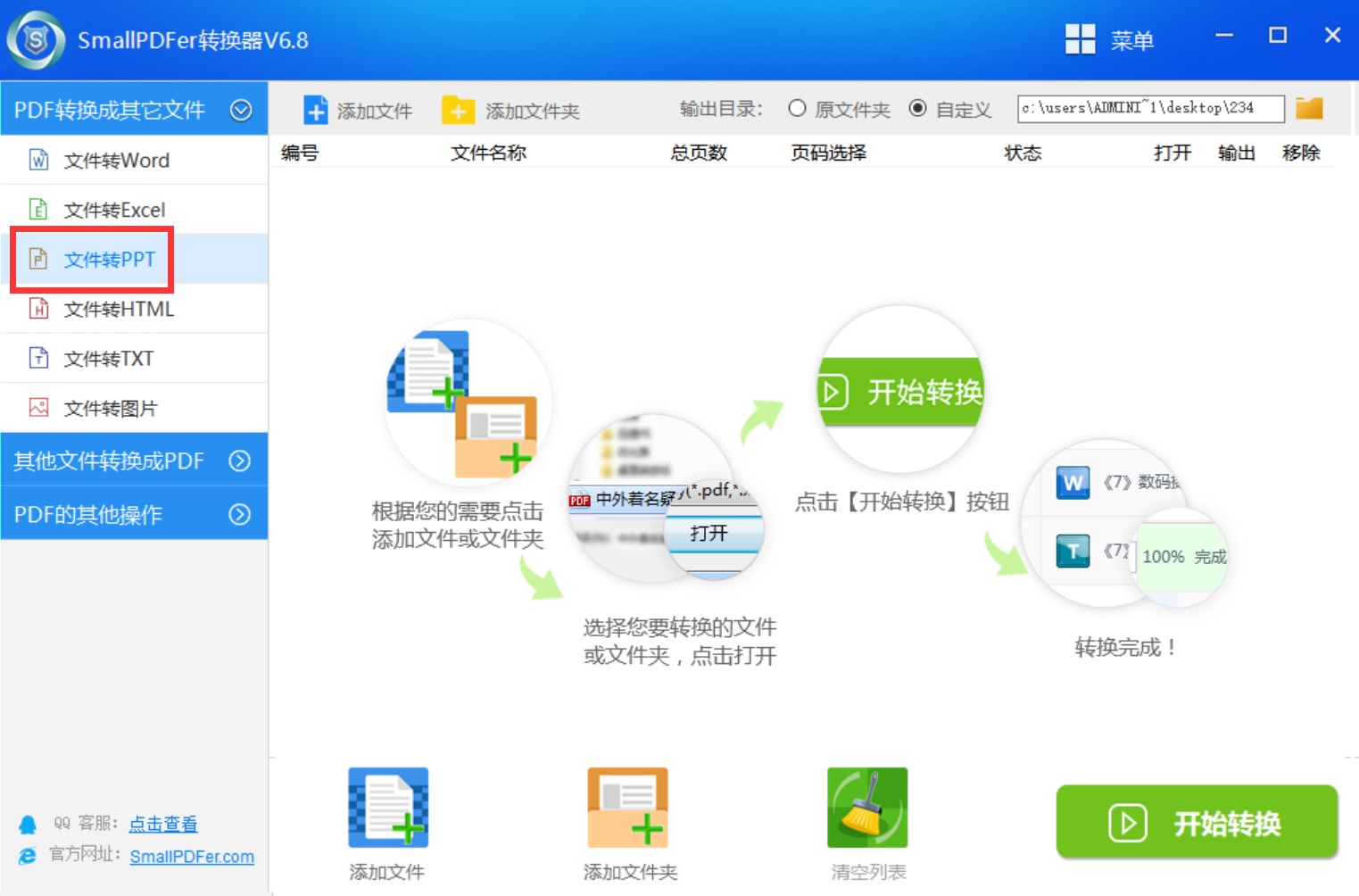Open the 菜单 menu label
The height and width of the screenshot is (896, 1359).
click(1132, 40)
